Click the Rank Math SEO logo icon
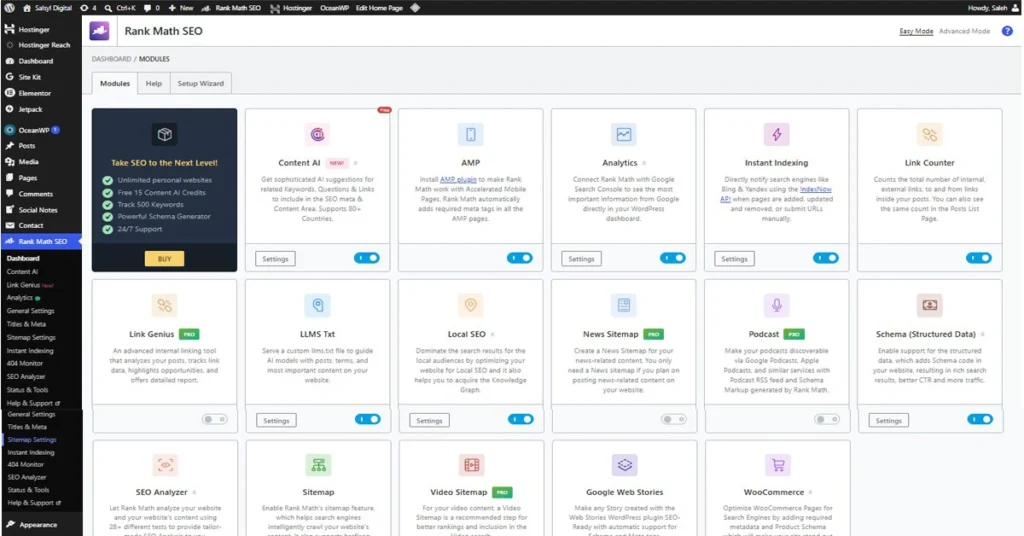1024x536 pixels. click(99, 31)
